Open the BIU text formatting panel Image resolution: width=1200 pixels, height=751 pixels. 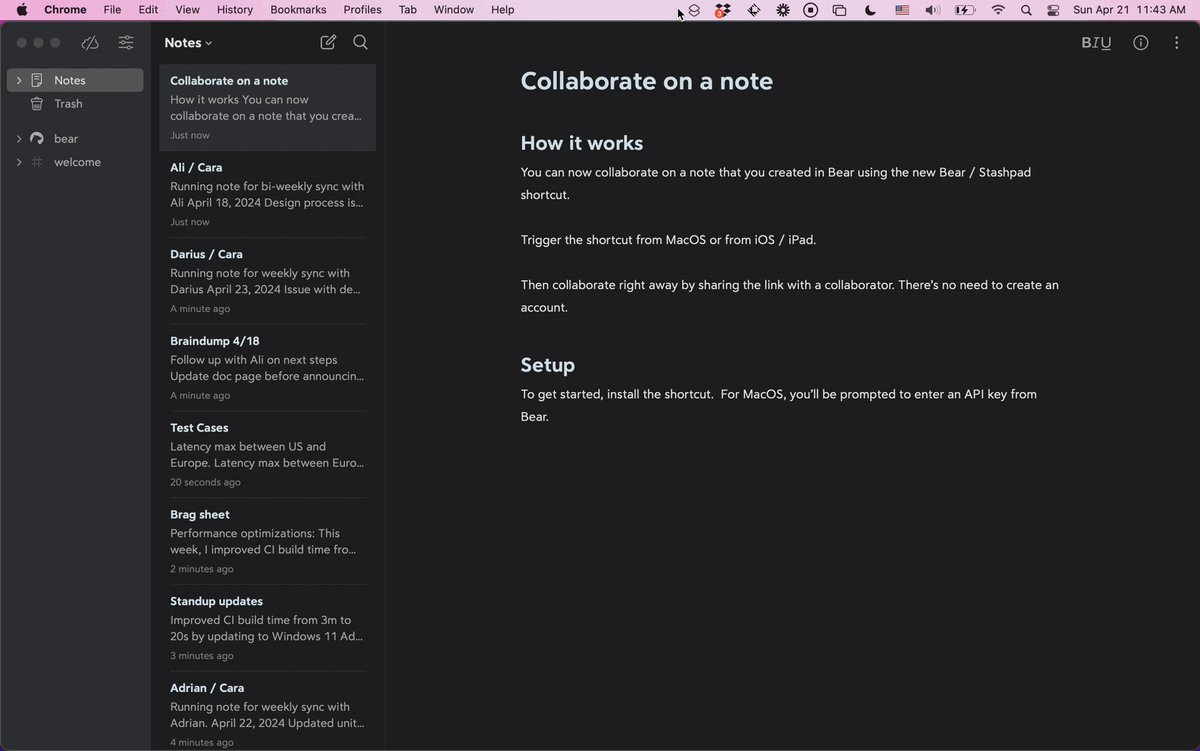coord(1096,43)
